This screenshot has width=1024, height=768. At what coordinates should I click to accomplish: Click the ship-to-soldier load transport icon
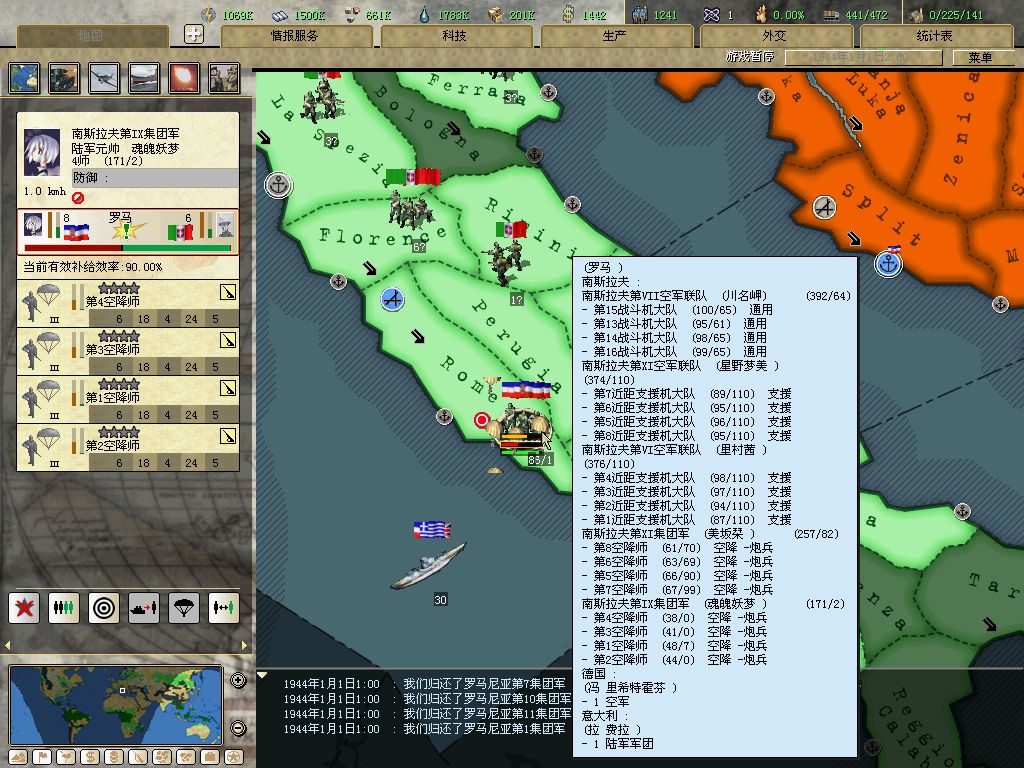point(144,608)
